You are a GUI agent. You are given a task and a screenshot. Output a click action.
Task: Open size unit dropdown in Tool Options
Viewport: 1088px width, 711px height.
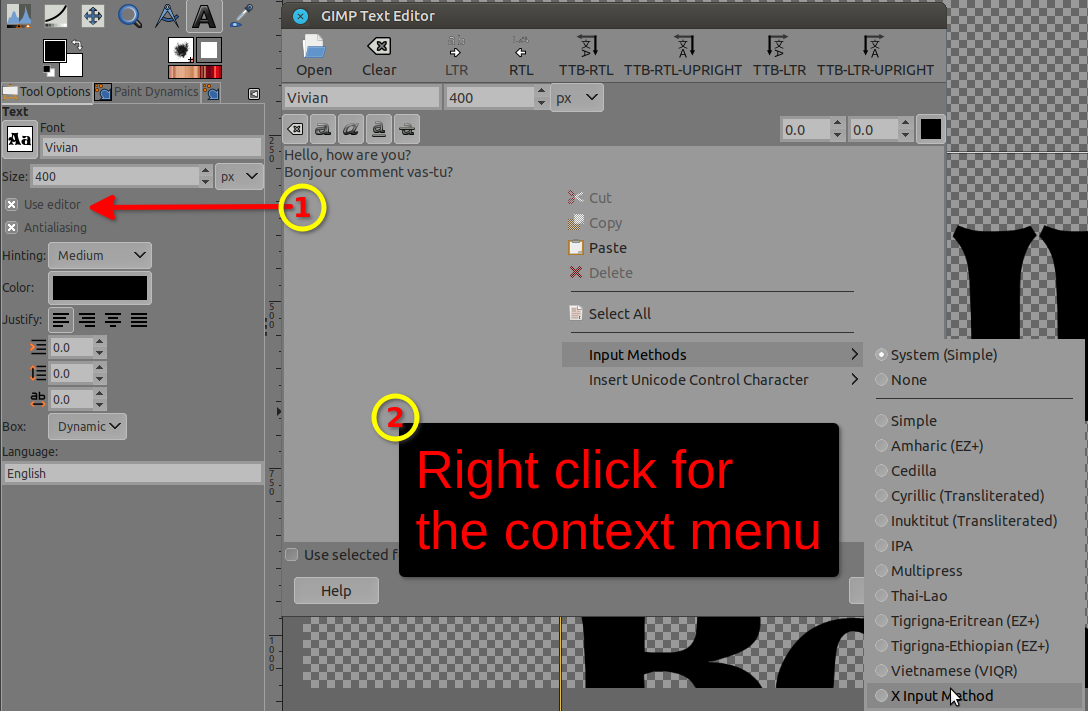coord(239,176)
